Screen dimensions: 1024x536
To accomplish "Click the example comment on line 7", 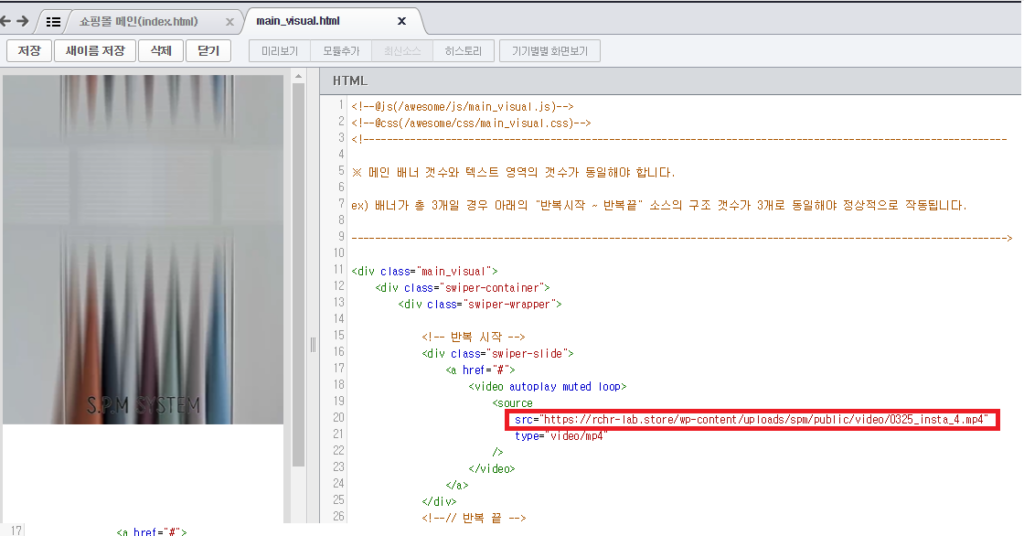I will point(659,205).
